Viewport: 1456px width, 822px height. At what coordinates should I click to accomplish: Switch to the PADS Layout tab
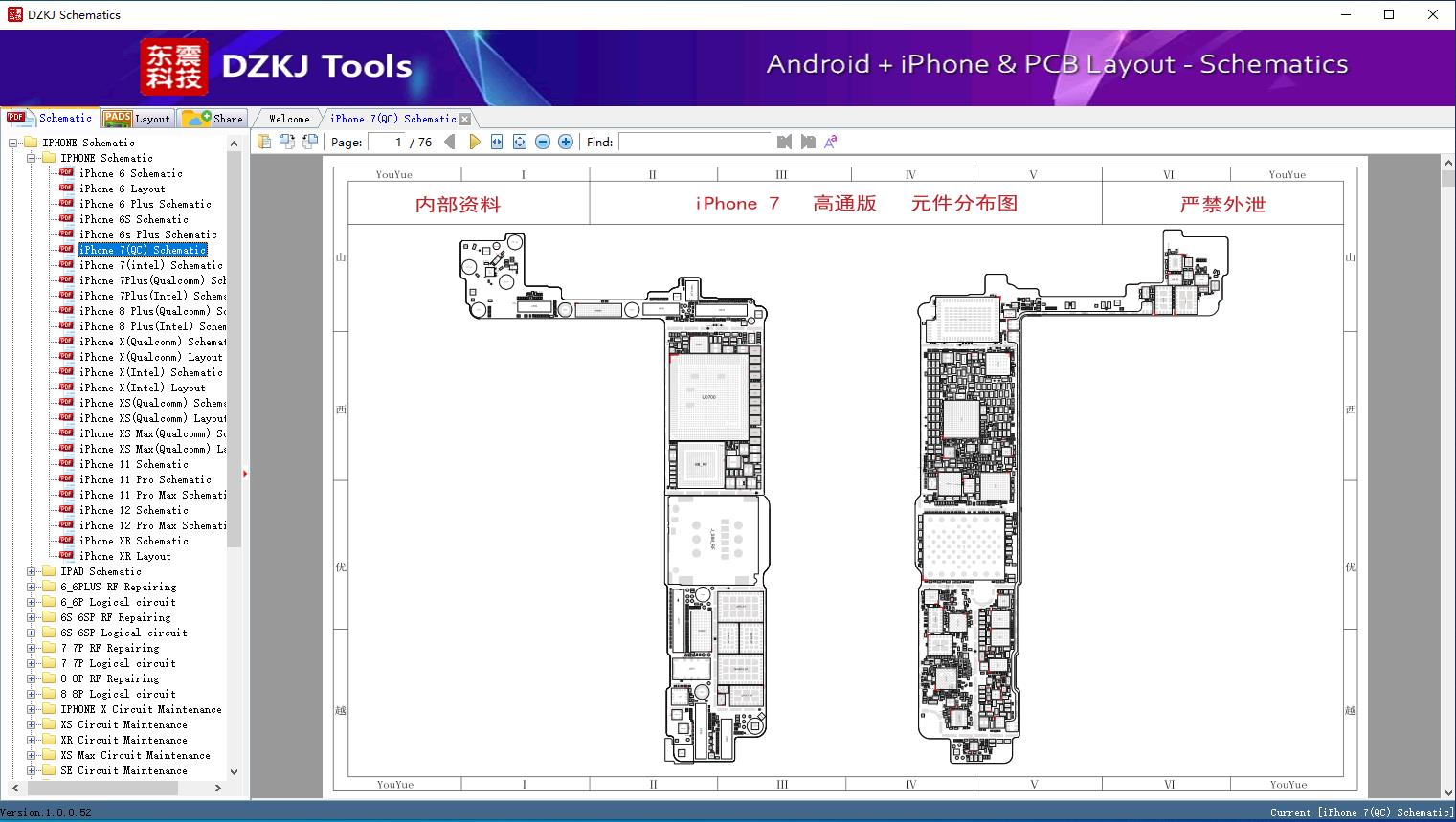[x=137, y=119]
